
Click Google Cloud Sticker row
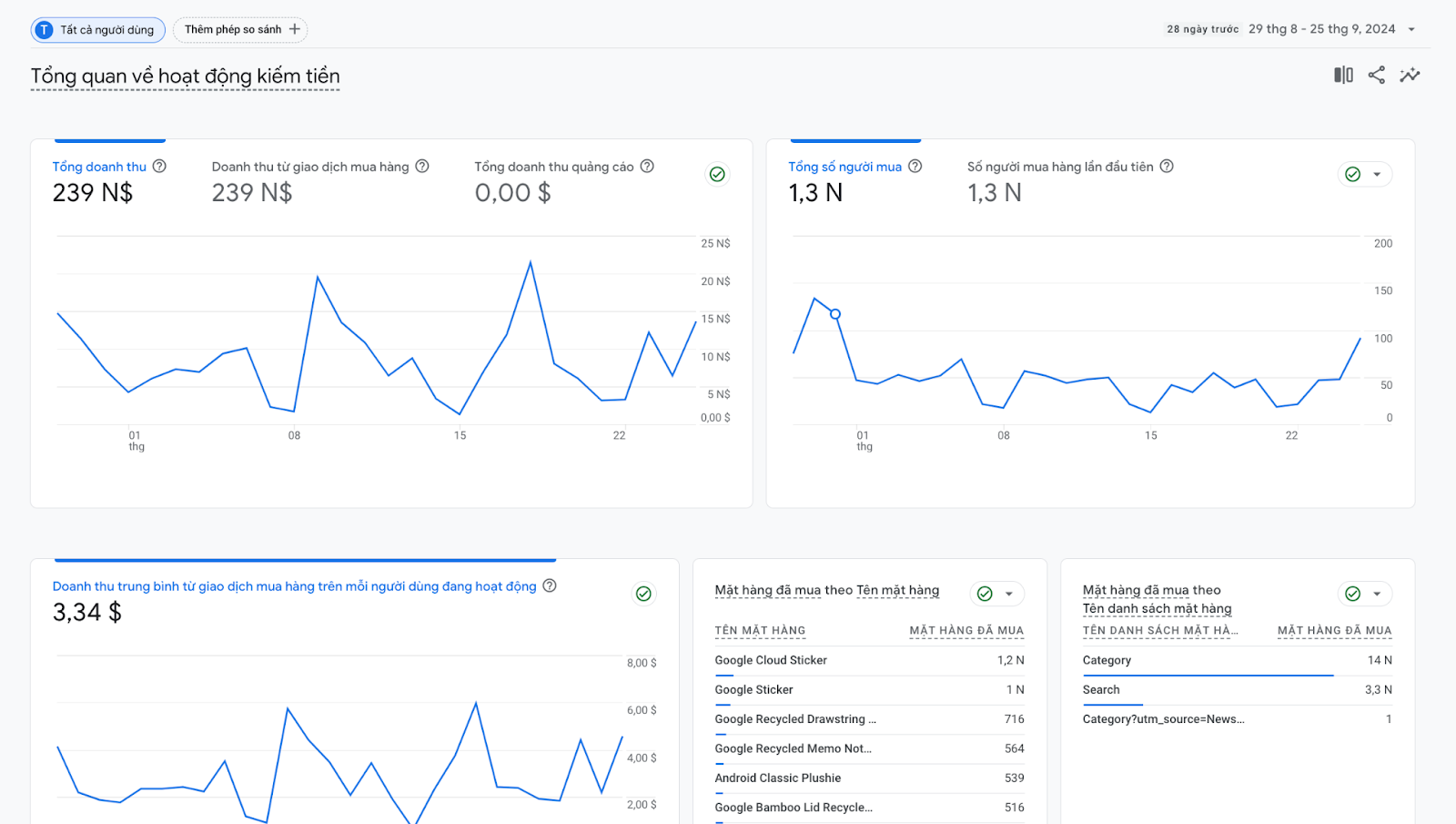click(869, 660)
